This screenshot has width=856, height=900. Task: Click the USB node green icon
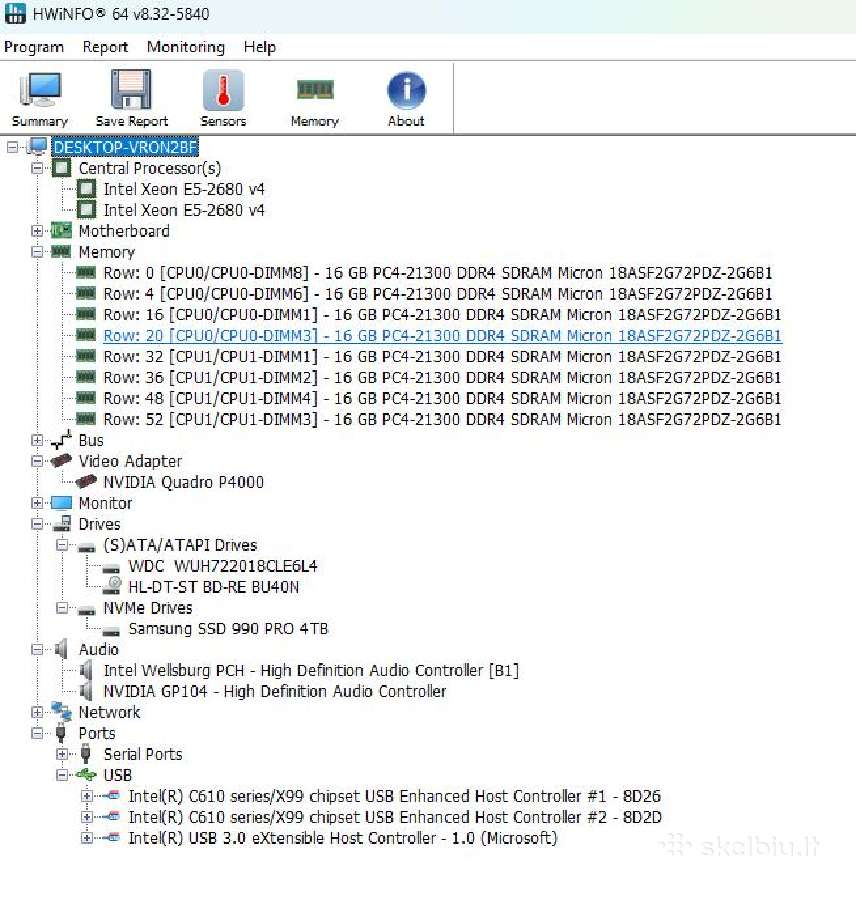click(x=86, y=775)
